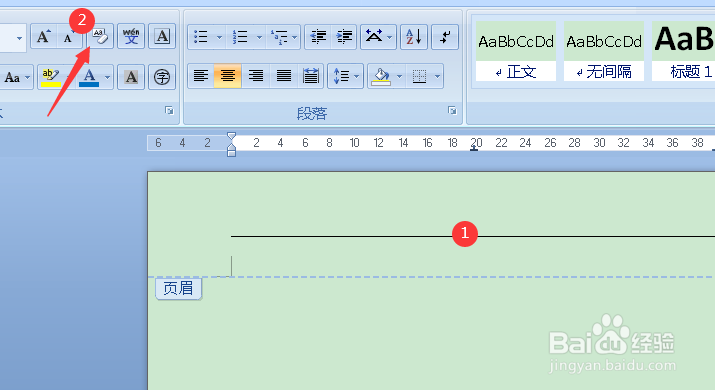Toggle Character Shading button

[131, 77]
